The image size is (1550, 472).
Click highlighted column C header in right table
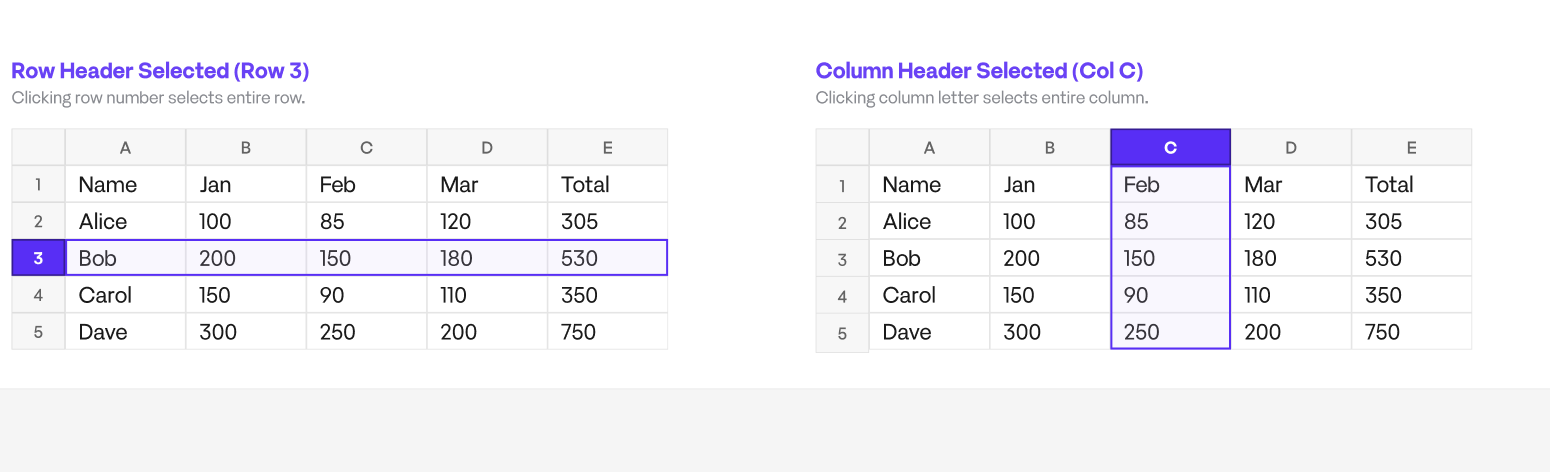[x=1170, y=147]
